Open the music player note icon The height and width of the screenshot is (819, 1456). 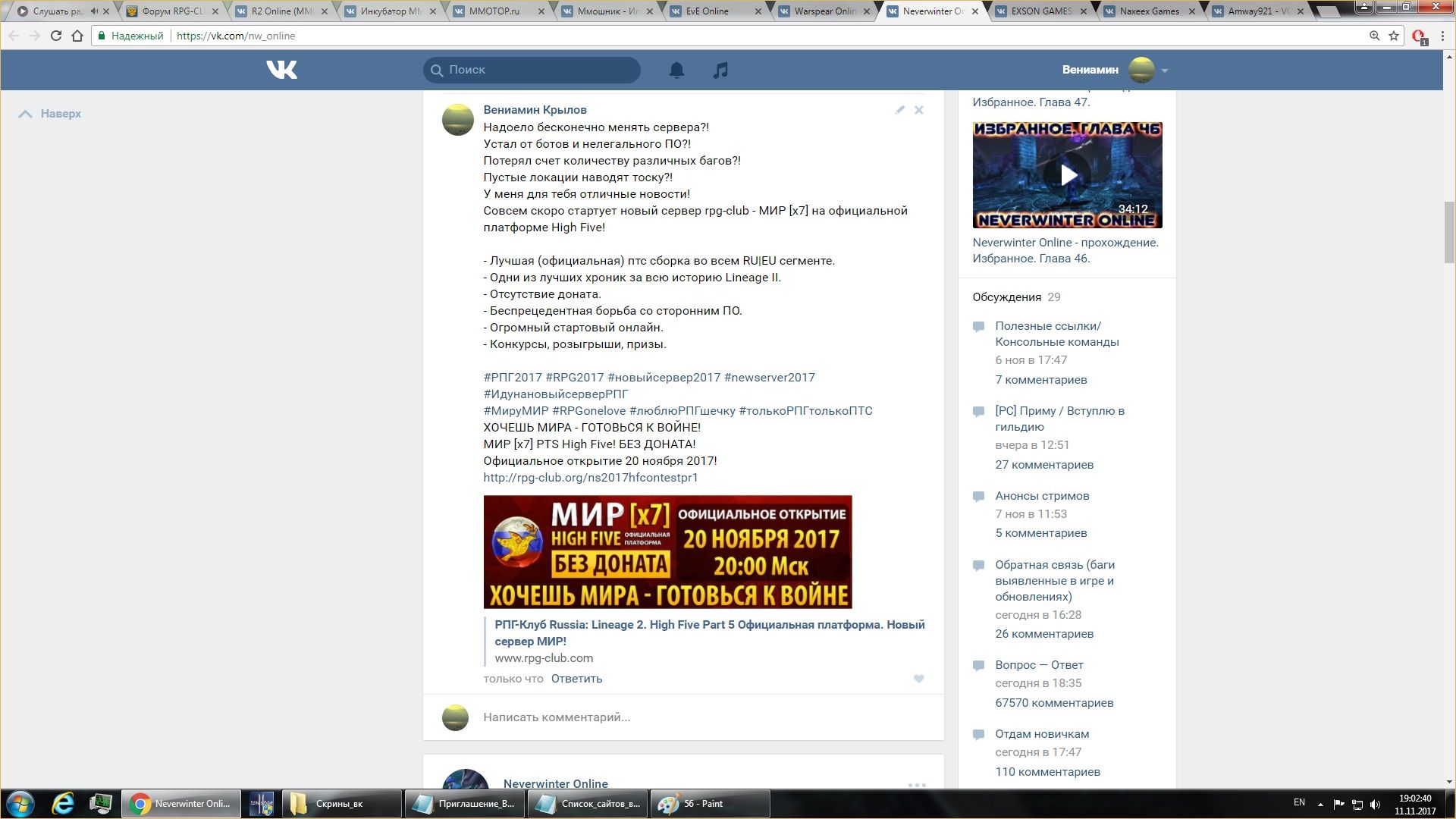click(x=720, y=70)
